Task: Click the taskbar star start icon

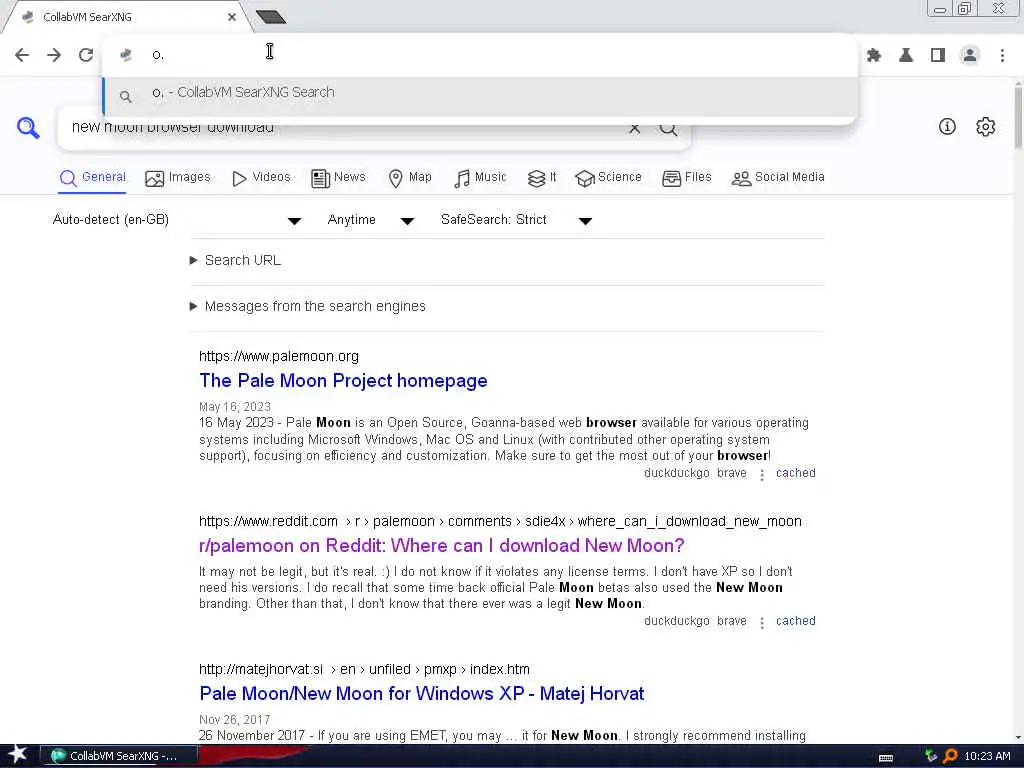Action: tap(18, 755)
